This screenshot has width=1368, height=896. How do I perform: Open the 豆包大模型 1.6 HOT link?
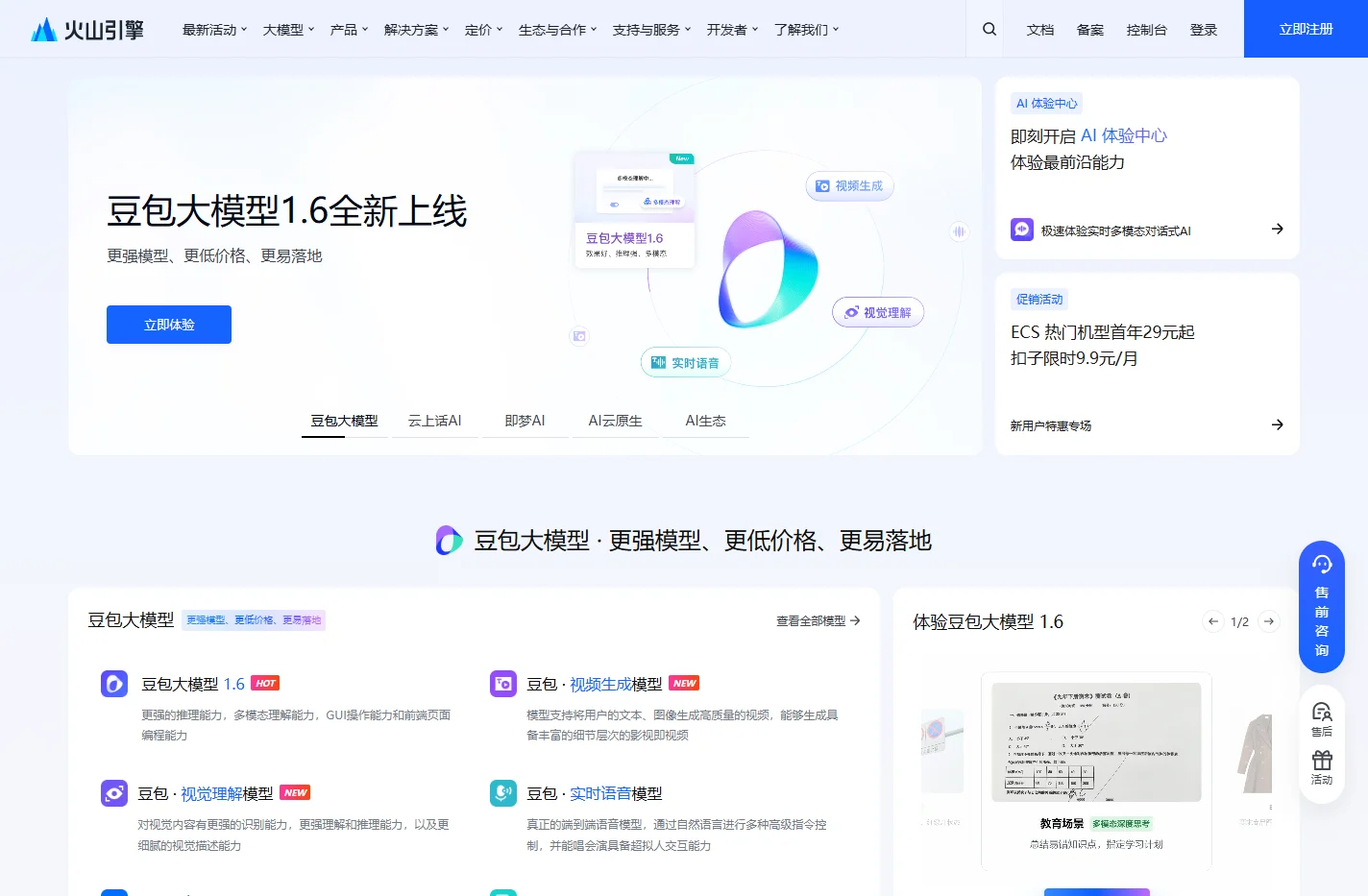tap(210, 684)
